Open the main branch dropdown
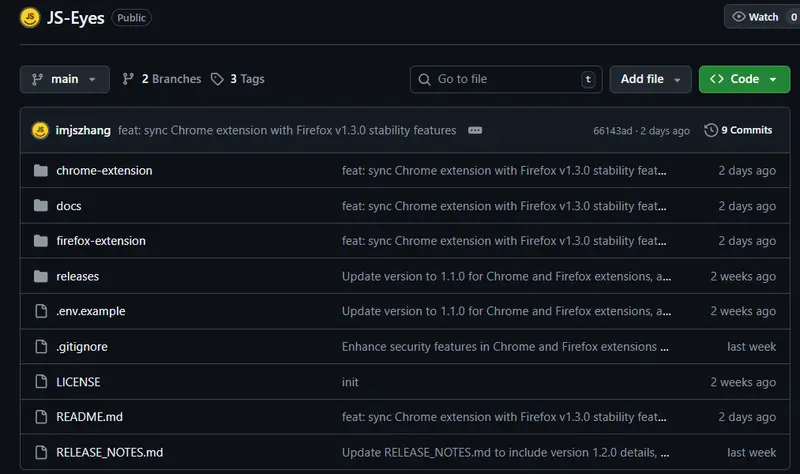This screenshot has width=800, height=474. (65, 79)
